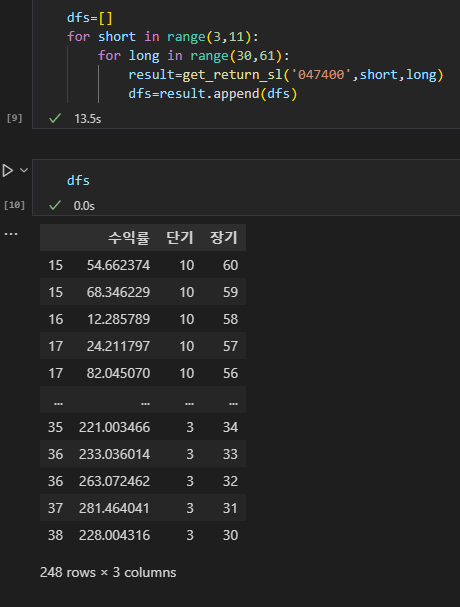Click row index 37 in the table
Screen dimensions: 460x607
[x=55, y=508]
